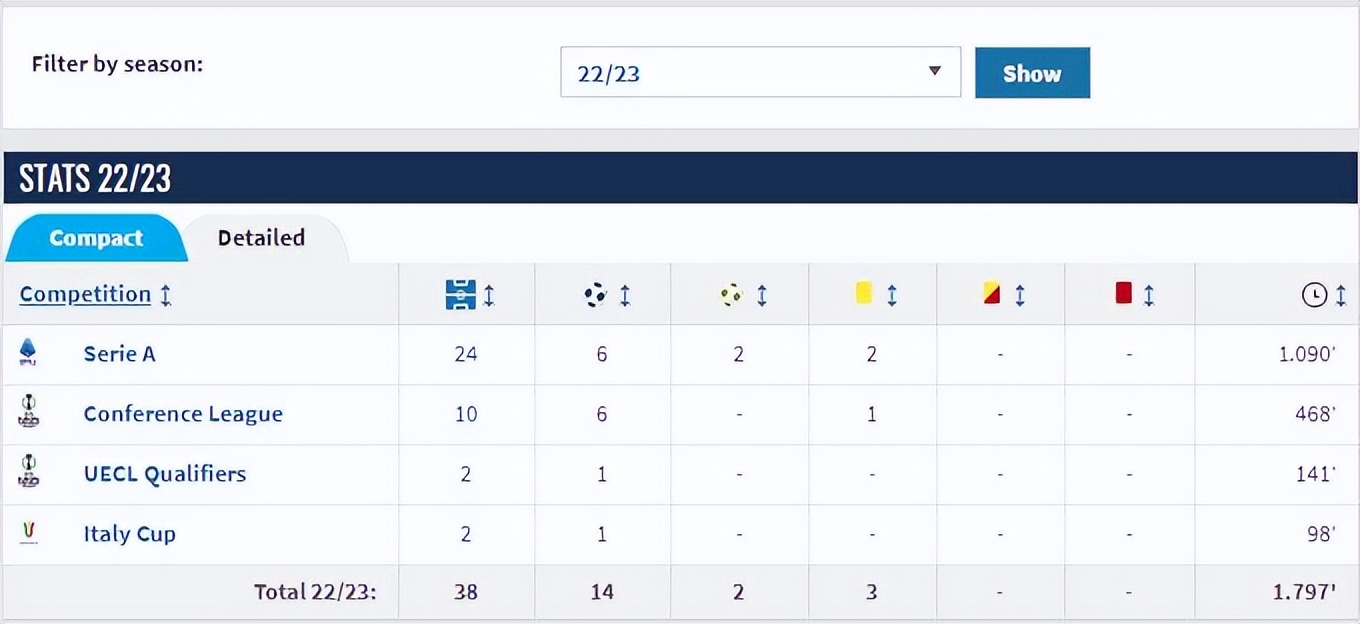Switch to the Detailed stats tab
The image size is (1360, 624).
pyautogui.click(x=261, y=238)
